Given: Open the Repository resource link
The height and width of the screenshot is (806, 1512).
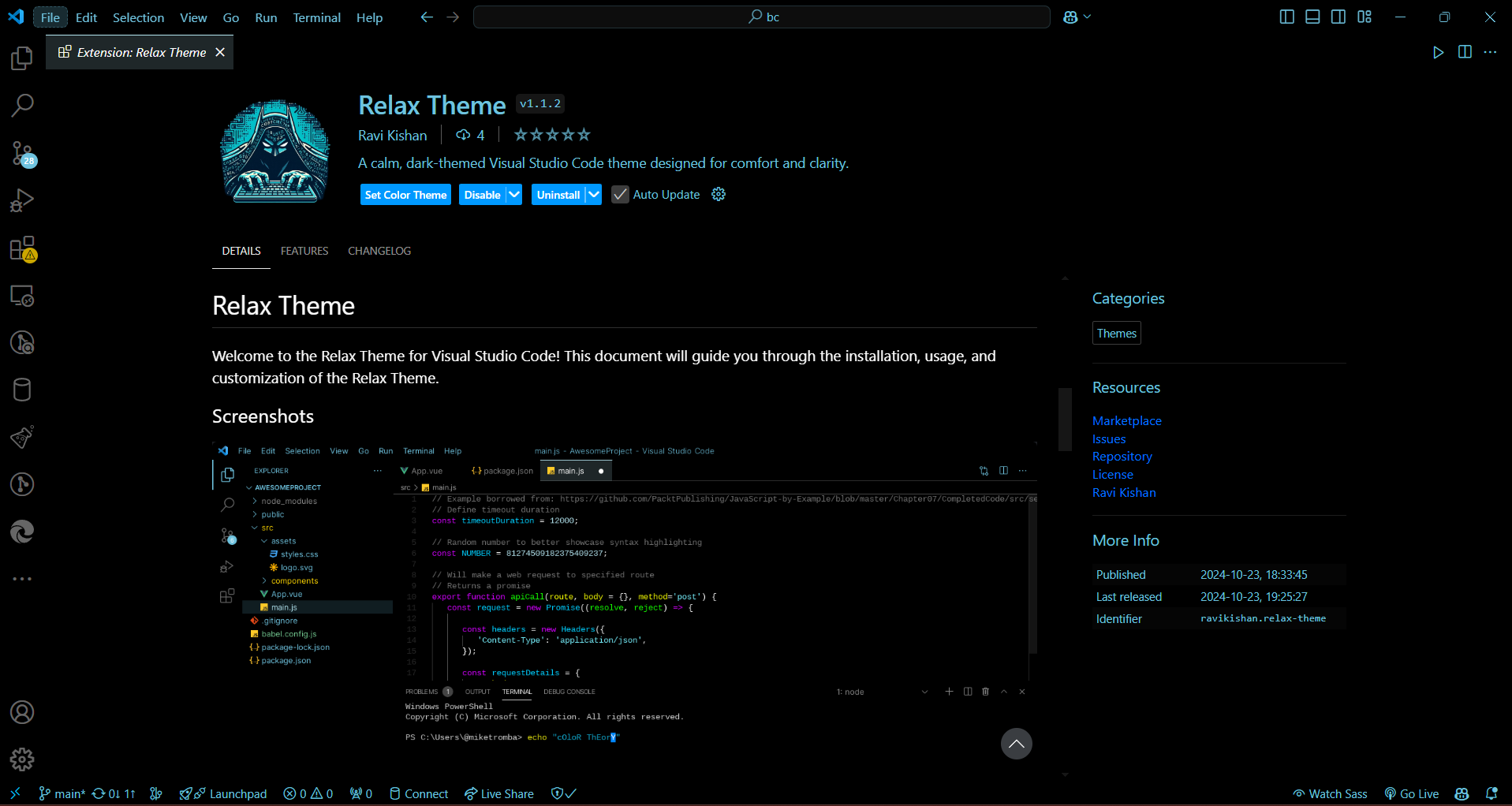Looking at the screenshot, I should (1122, 457).
